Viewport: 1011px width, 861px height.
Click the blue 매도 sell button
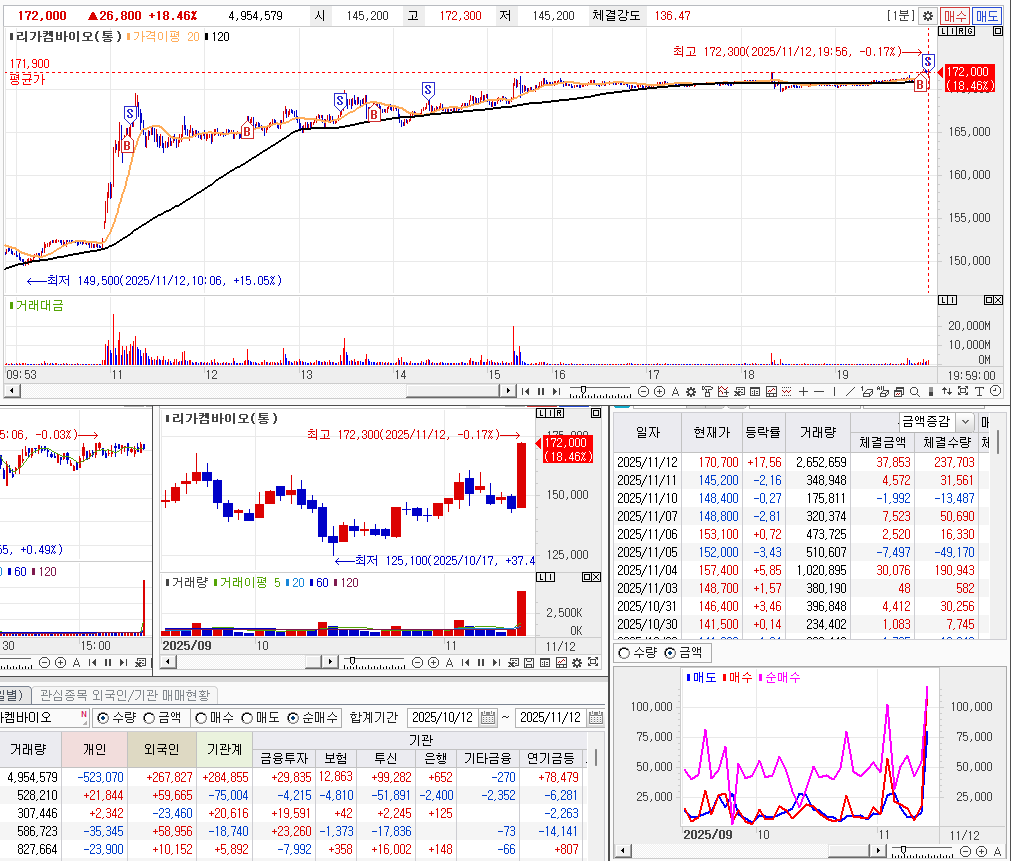point(986,16)
